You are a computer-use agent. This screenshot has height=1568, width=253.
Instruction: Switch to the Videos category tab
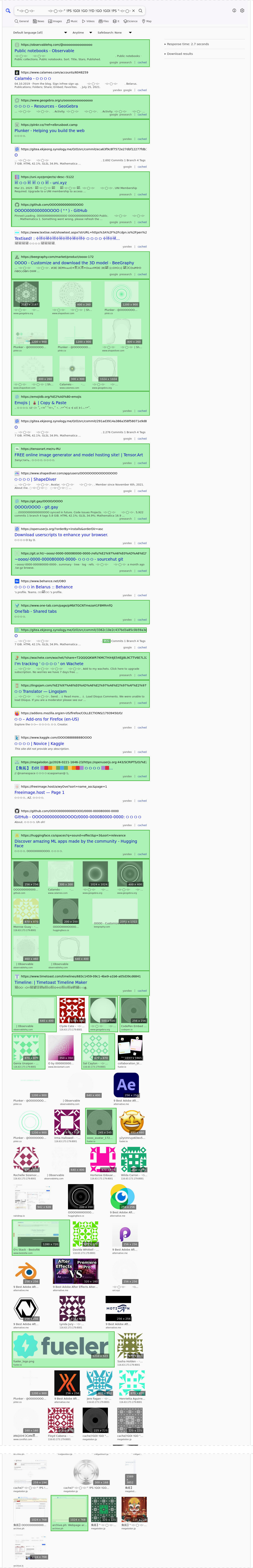89,21
